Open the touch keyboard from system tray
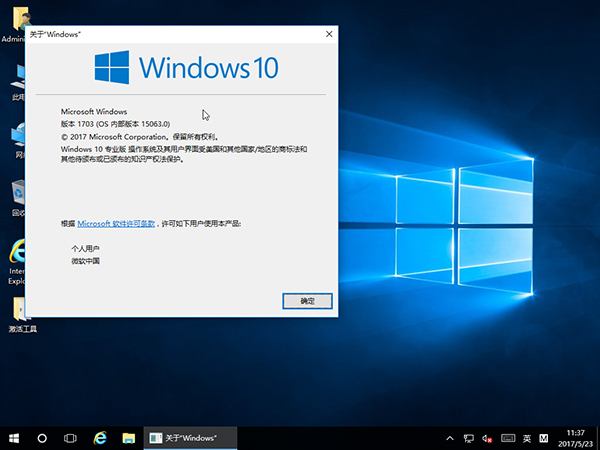Viewport: 600px width, 450px height. [507, 438]
